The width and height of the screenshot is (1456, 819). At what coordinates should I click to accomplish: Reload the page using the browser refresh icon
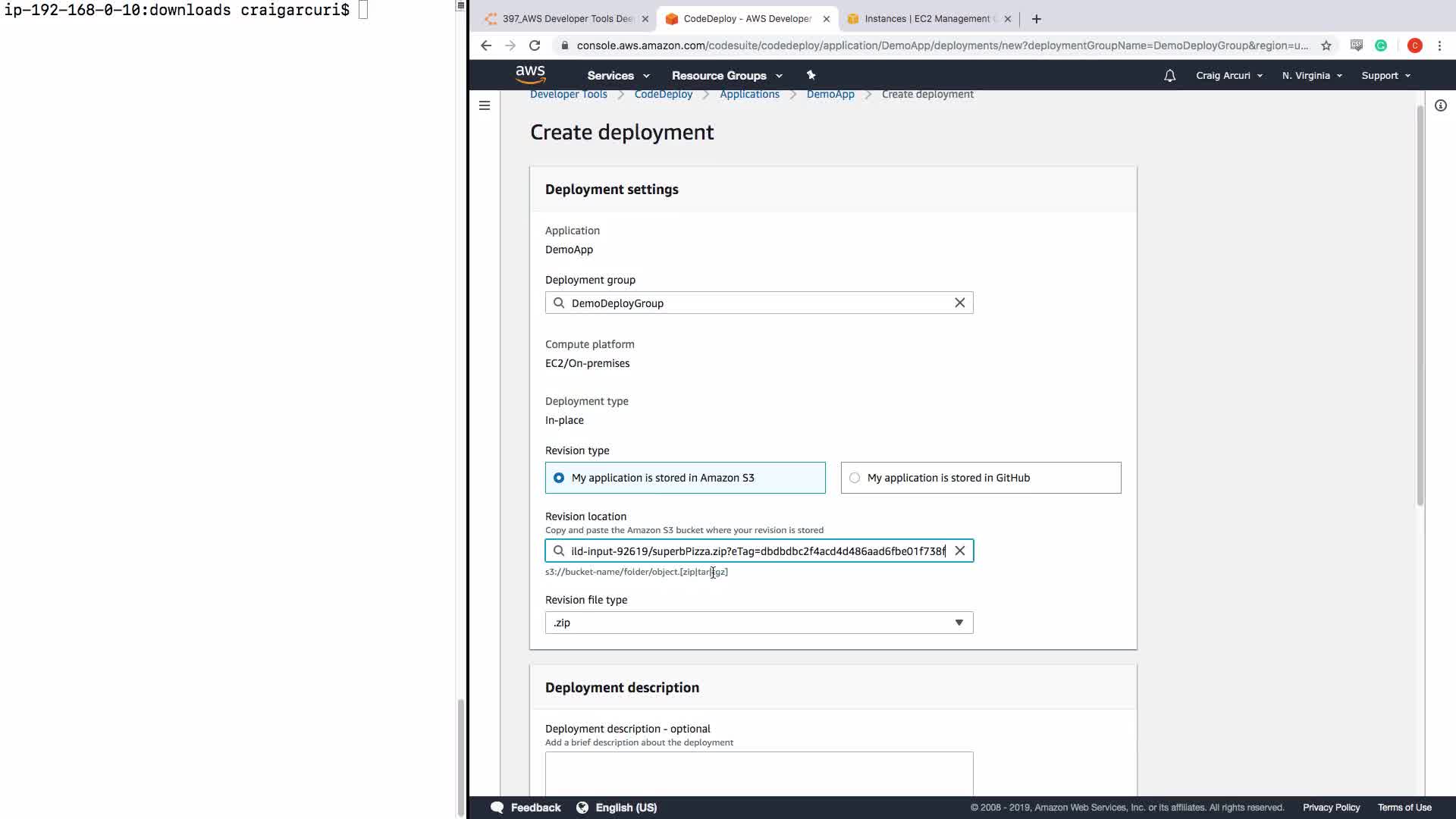pyautogui.click(x=535, y=45)
